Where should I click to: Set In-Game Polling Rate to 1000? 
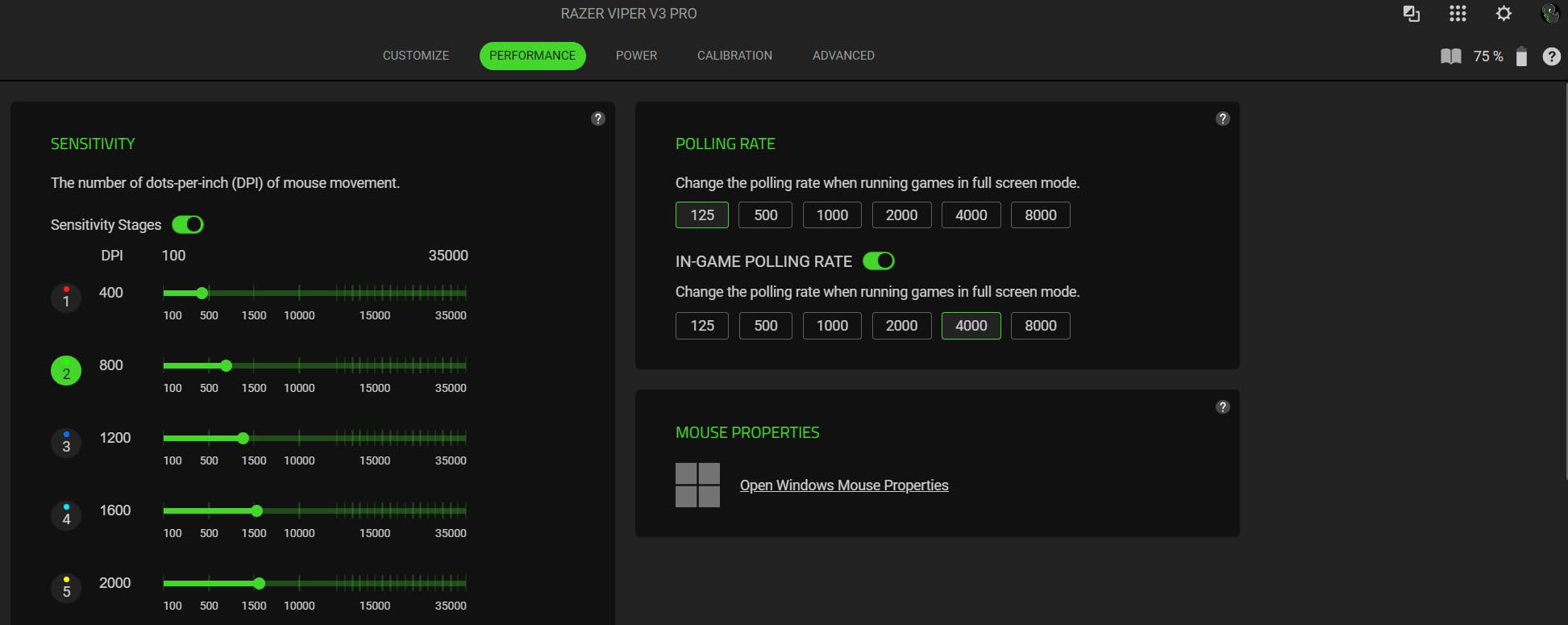(832, 326)
